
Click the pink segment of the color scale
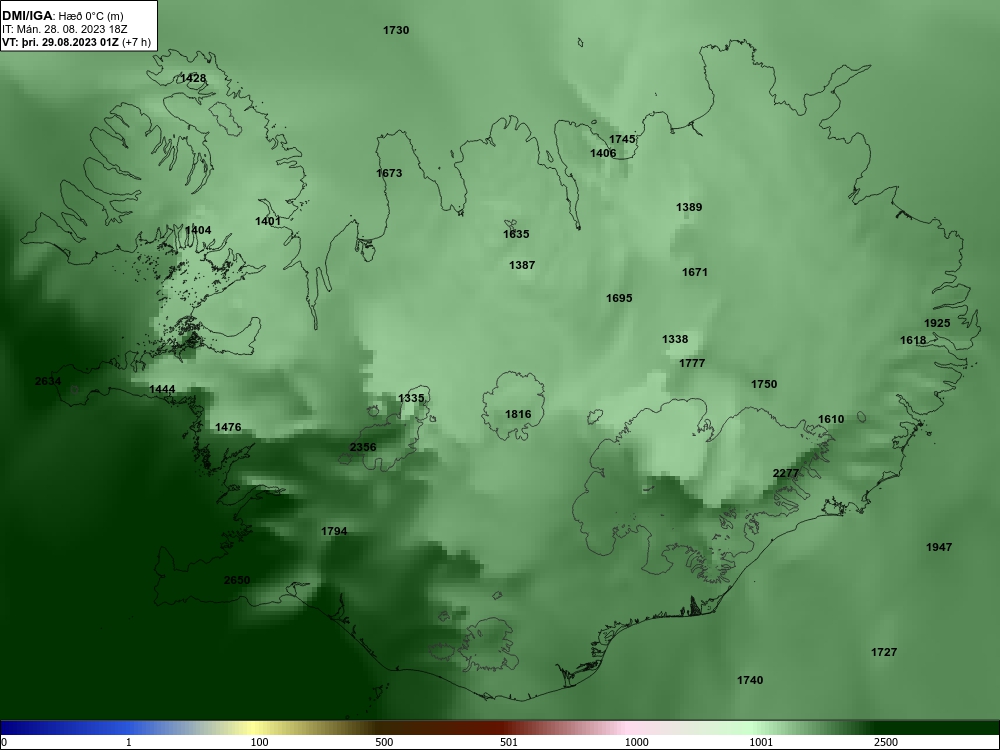[625, 728]
